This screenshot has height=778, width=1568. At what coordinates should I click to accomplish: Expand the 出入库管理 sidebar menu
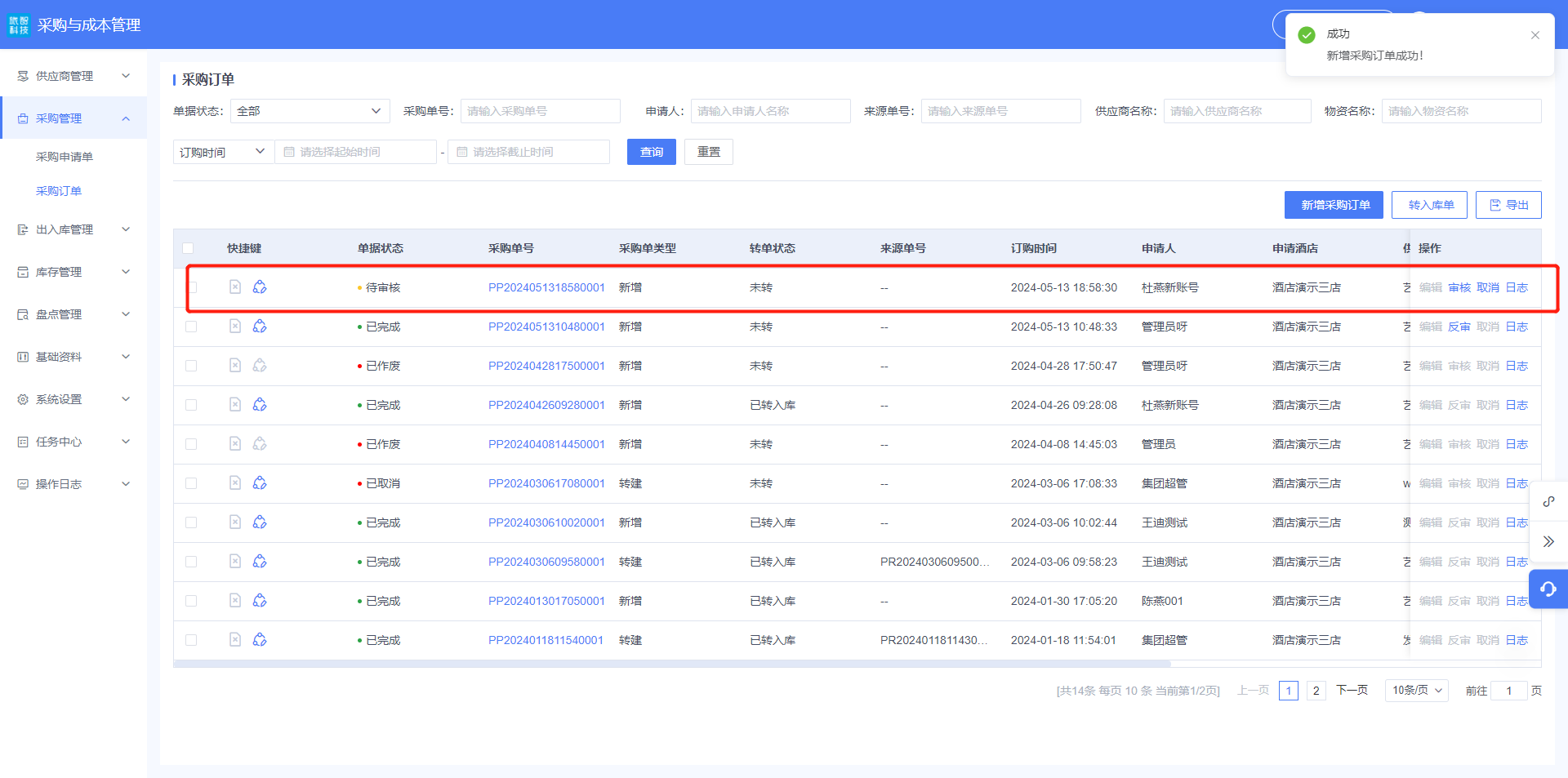(75, 229)
